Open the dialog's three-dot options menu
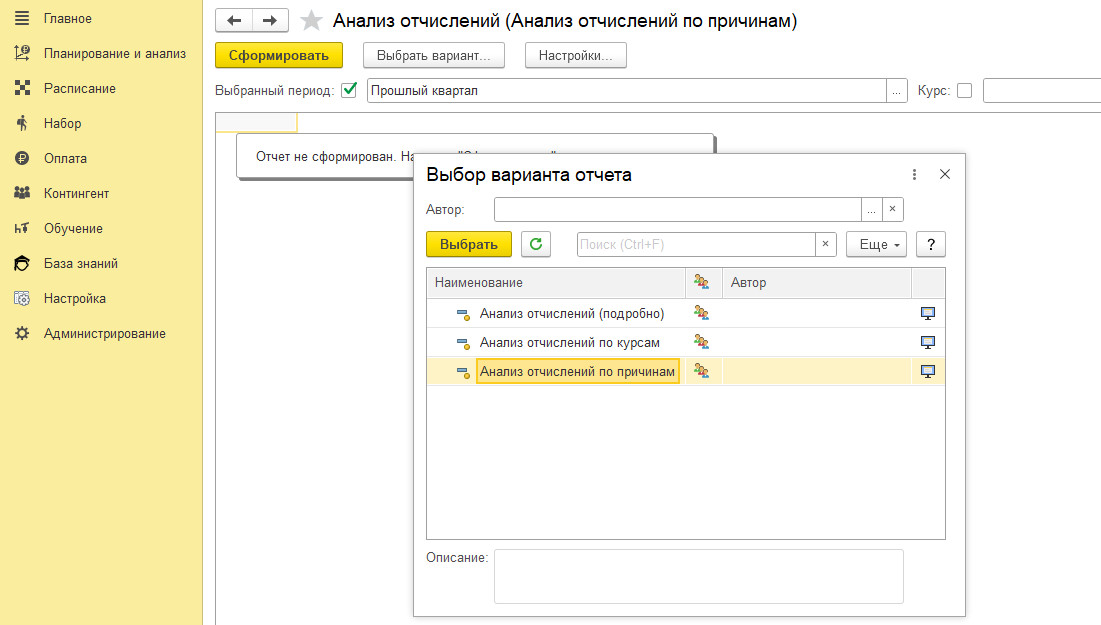Image resolution: width=1101 pixels, height=625 pixels. [x=914, y=174]
